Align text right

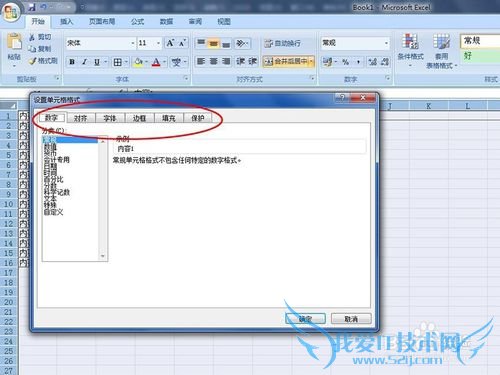pos(226,61)
